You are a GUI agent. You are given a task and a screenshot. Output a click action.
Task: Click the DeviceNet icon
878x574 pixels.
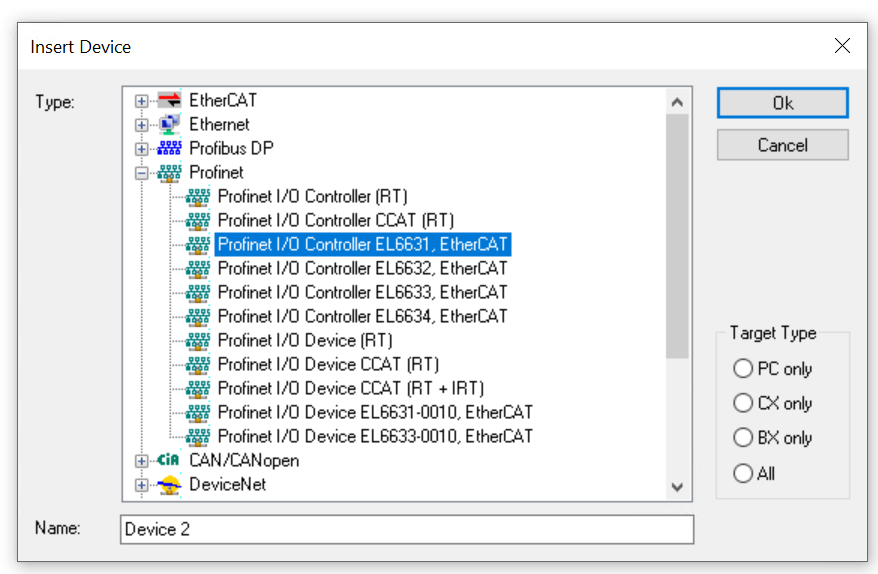click(169, 485)
